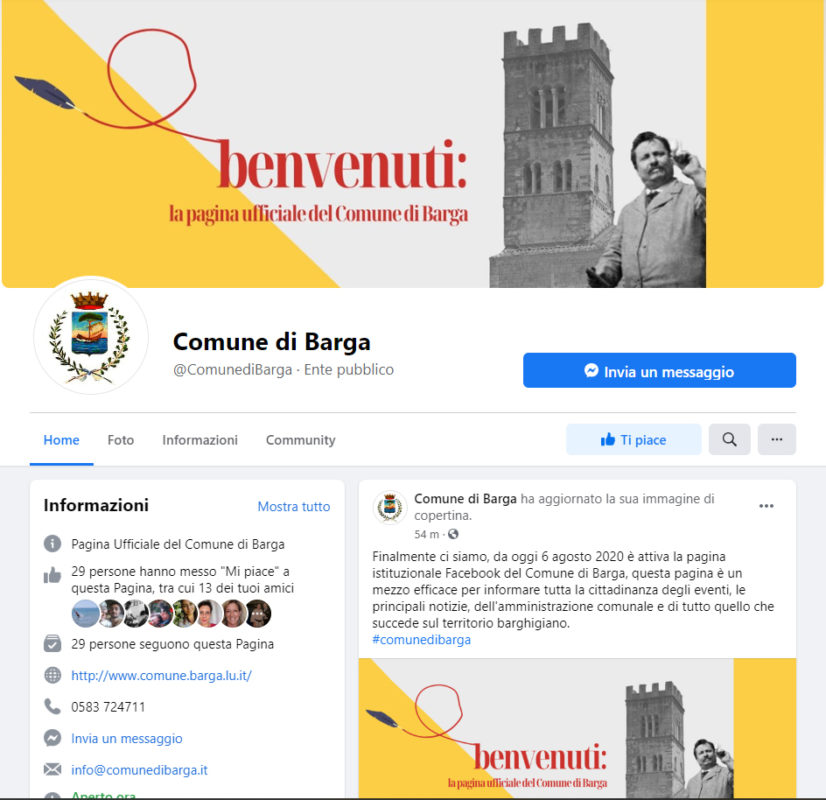
Task: Go to the Community tab
Action: (300, 440)
